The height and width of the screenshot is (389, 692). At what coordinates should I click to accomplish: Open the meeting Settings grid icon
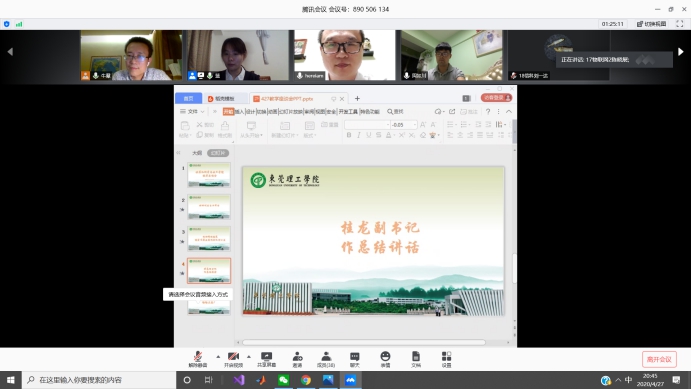pos(446,359)
